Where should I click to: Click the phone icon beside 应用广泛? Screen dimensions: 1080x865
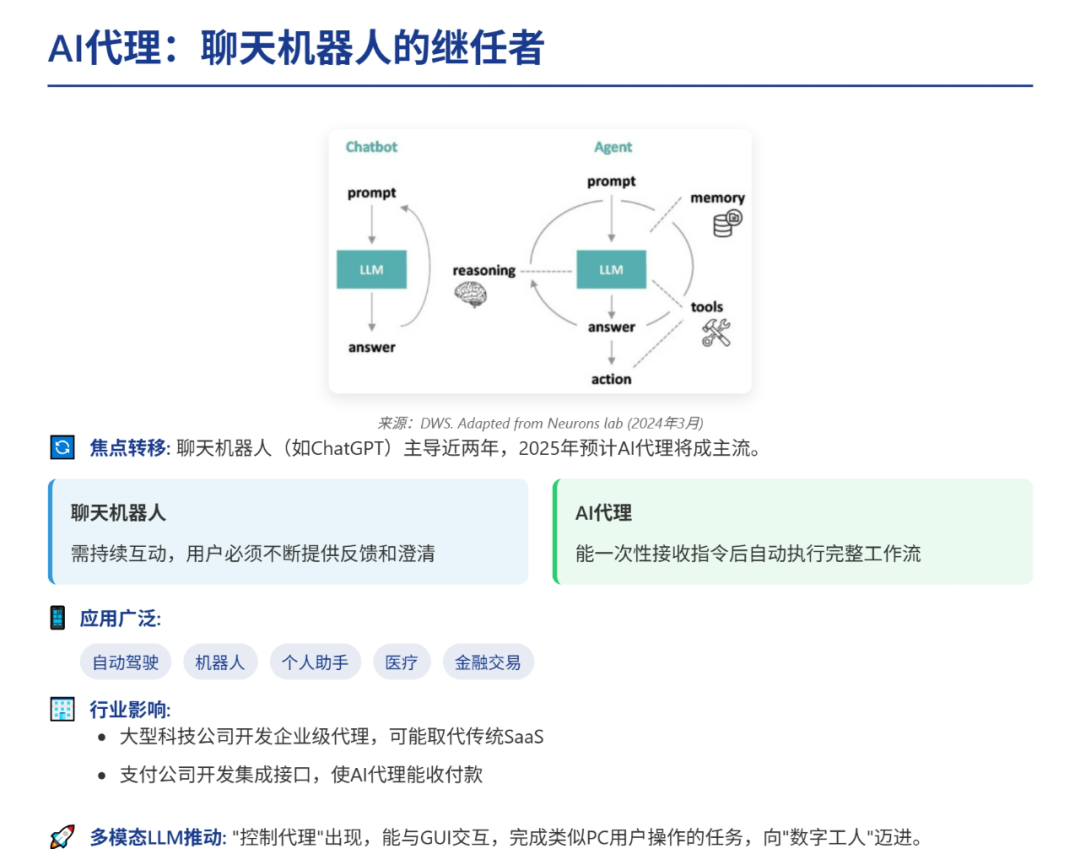[58, 618]
